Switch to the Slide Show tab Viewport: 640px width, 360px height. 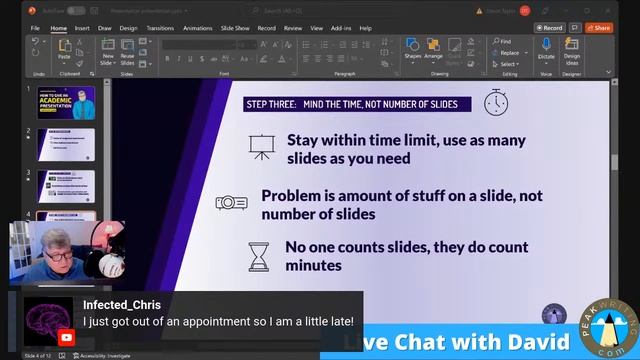(235, 28)
